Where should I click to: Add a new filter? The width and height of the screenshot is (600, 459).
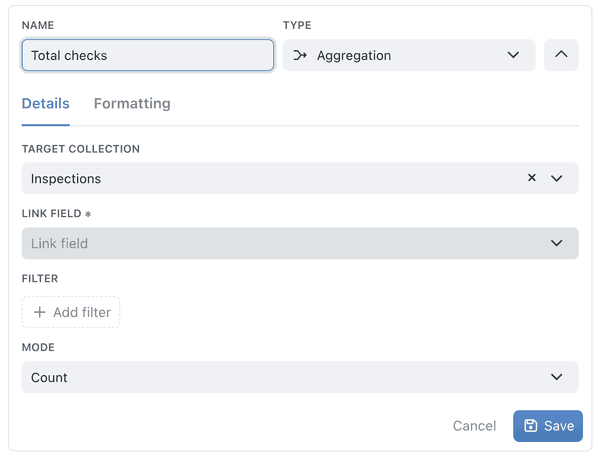[71, 312]
